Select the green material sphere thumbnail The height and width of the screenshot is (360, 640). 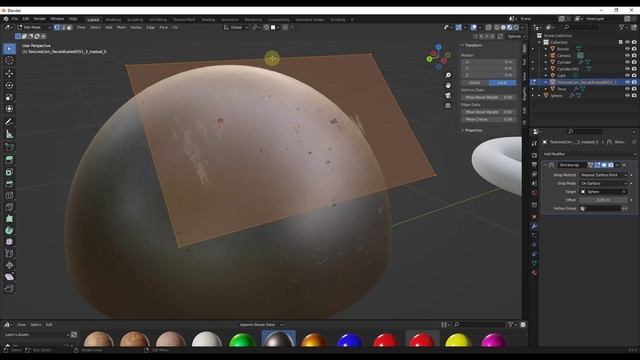pyautogui.click(x=242, y=340)
